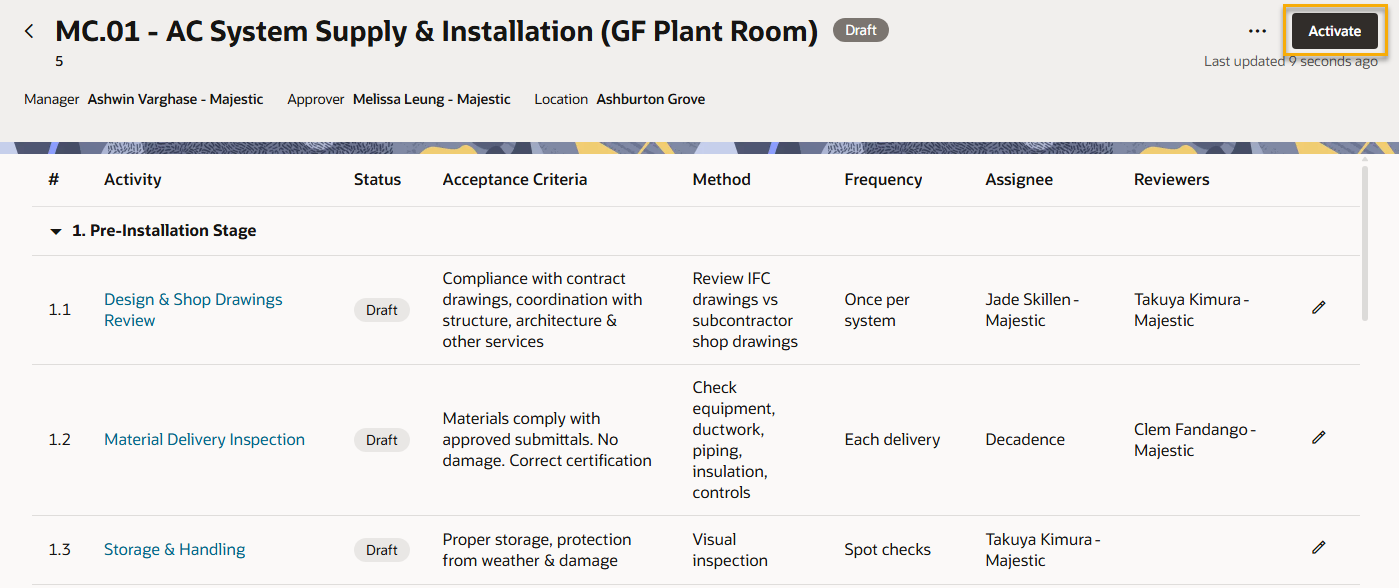Open the more options ellipsis menu

(x=1257, y=31)
